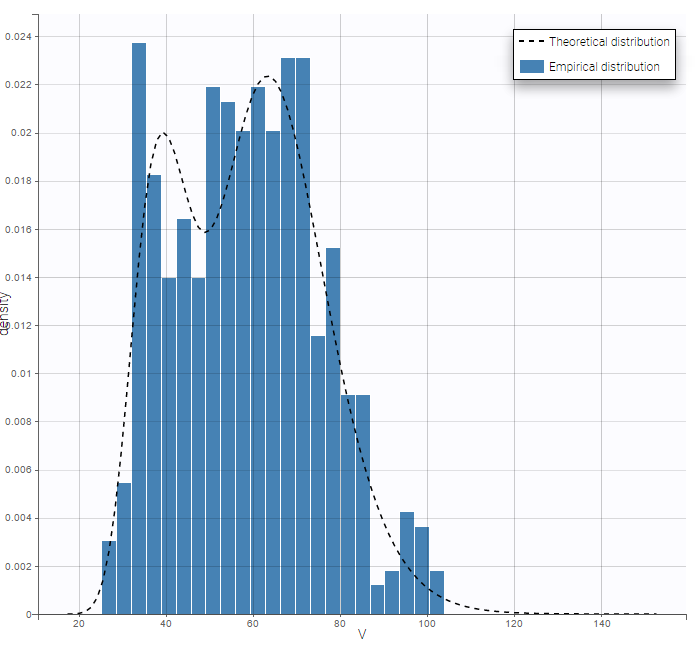Click the 20 x-axis tick label

click(79, 625)
